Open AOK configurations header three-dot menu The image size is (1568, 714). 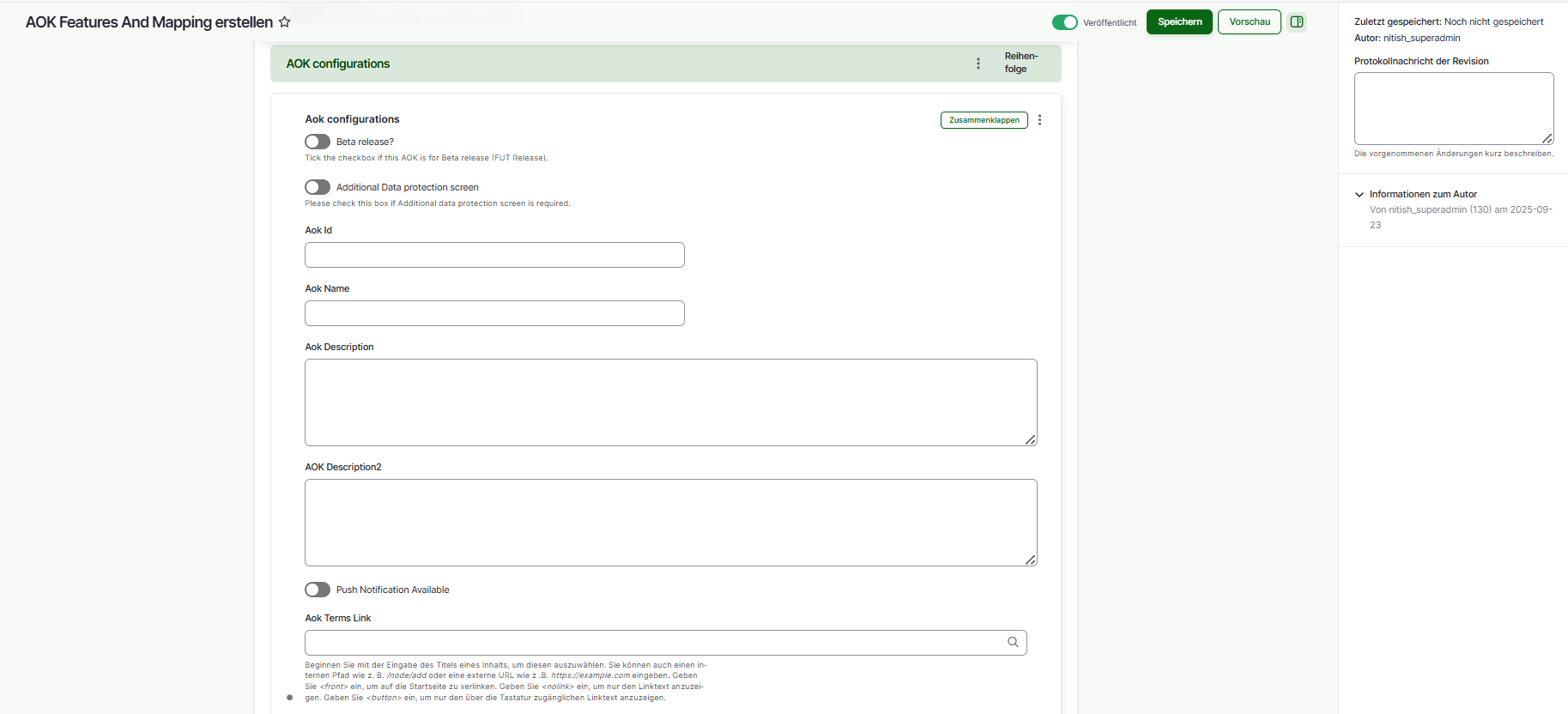point(978,64)
